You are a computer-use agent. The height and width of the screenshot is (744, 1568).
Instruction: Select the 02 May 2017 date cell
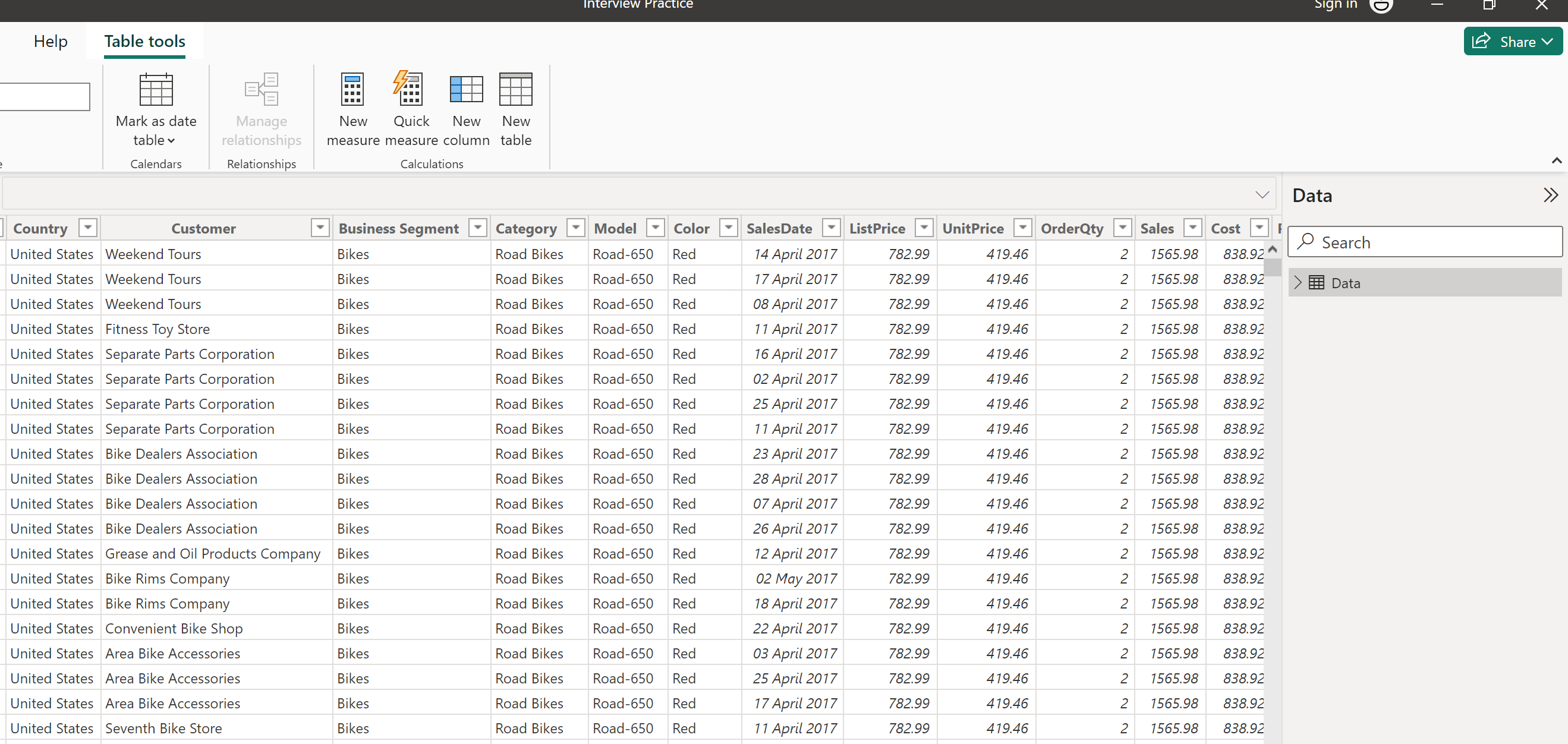point(793,579)
